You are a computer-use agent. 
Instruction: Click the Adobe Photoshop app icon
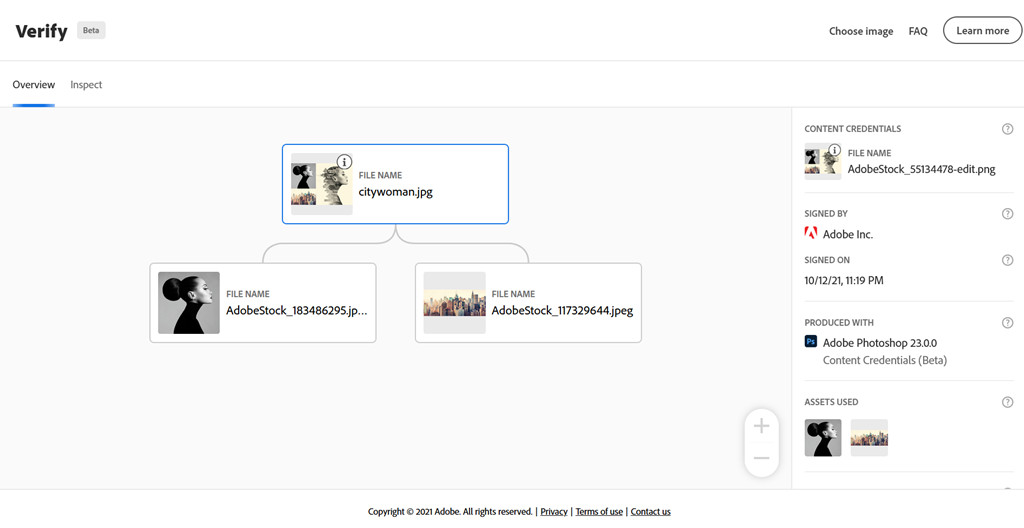coord(811,342)
